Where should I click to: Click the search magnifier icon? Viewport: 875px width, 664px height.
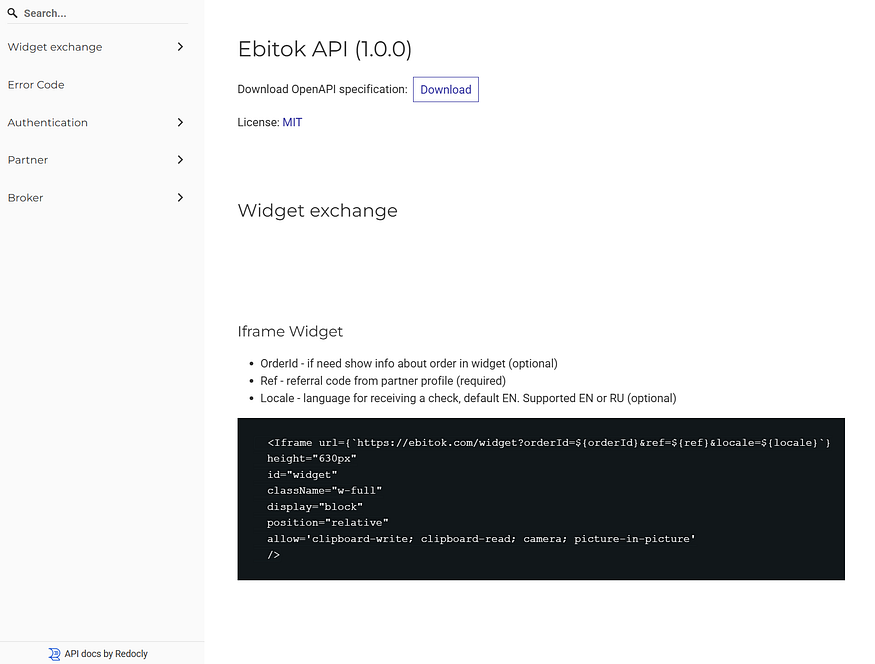pos(12,13)
